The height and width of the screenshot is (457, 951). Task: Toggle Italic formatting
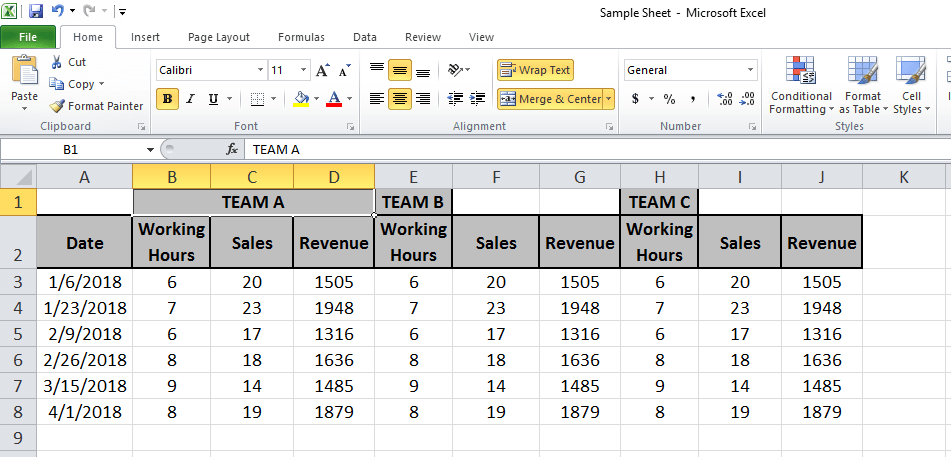coord(190,99)
